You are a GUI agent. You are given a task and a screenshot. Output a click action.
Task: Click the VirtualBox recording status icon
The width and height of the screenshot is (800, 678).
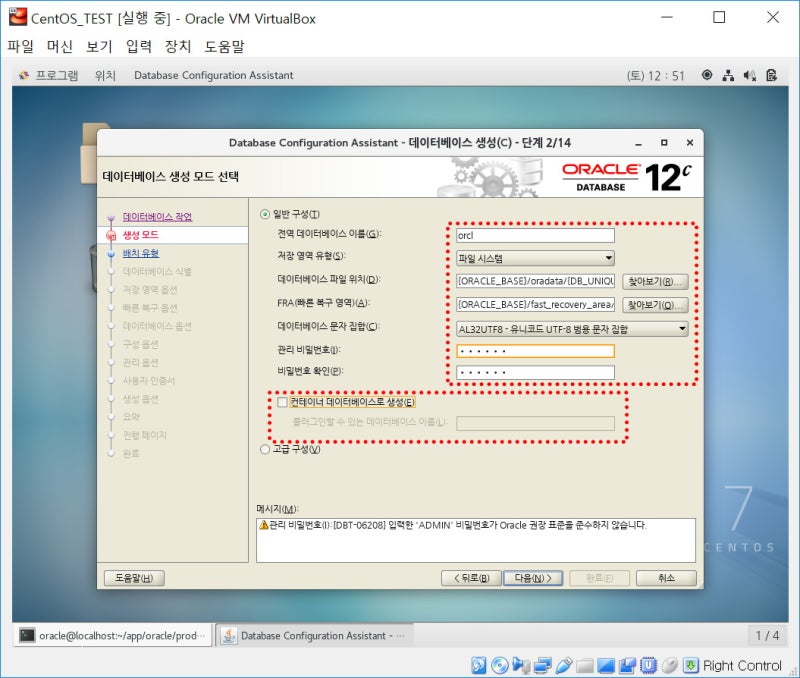click(627, 665)
